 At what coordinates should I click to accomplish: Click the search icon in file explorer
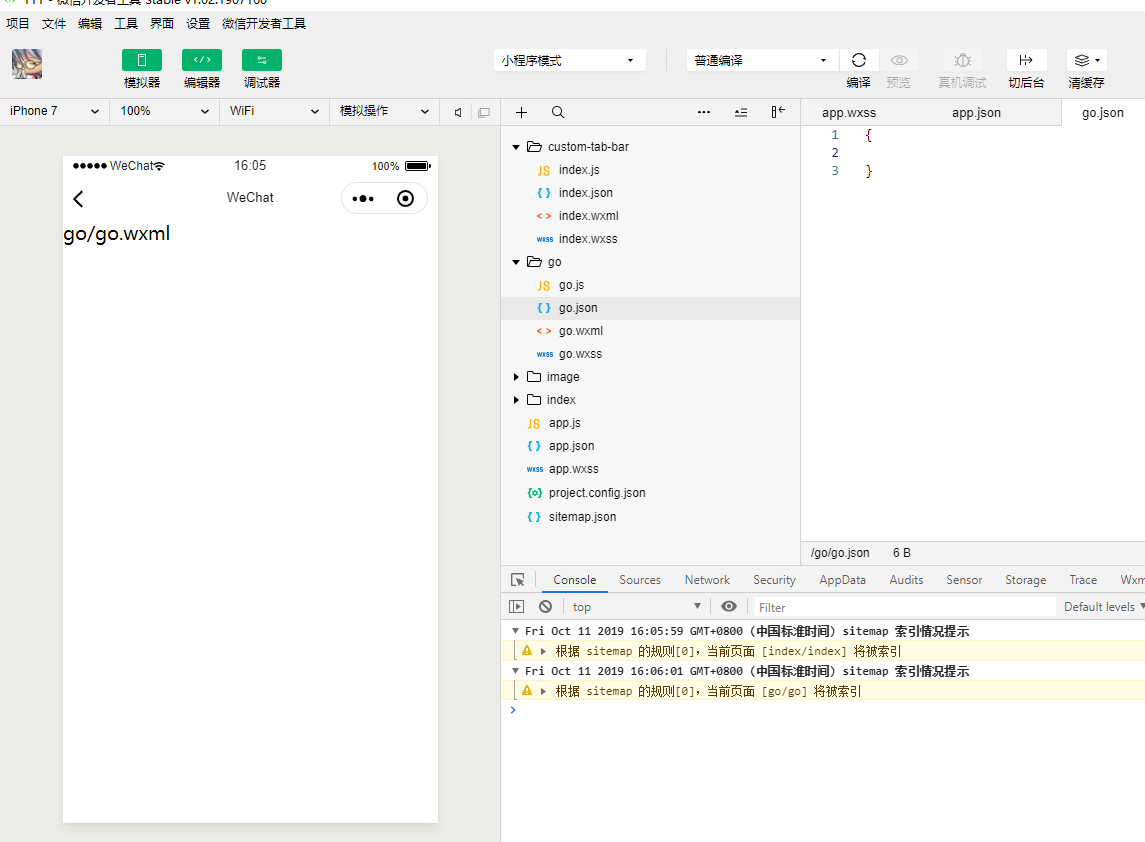(x=558, y=112)
